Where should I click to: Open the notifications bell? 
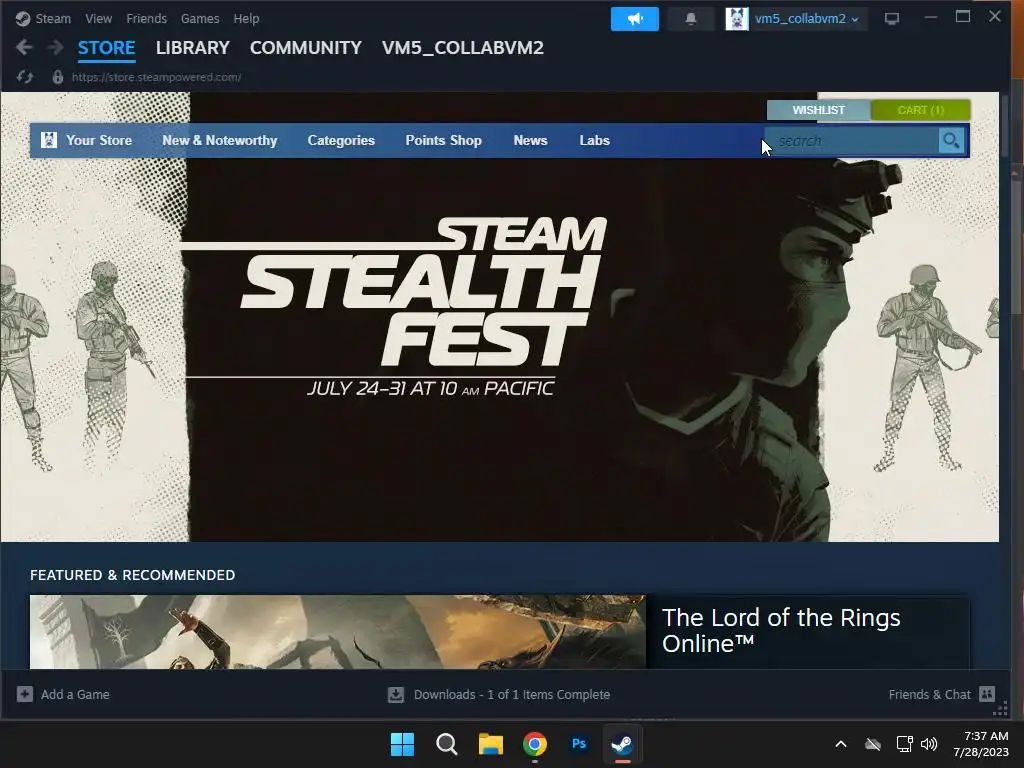click(x=690, y=19)
